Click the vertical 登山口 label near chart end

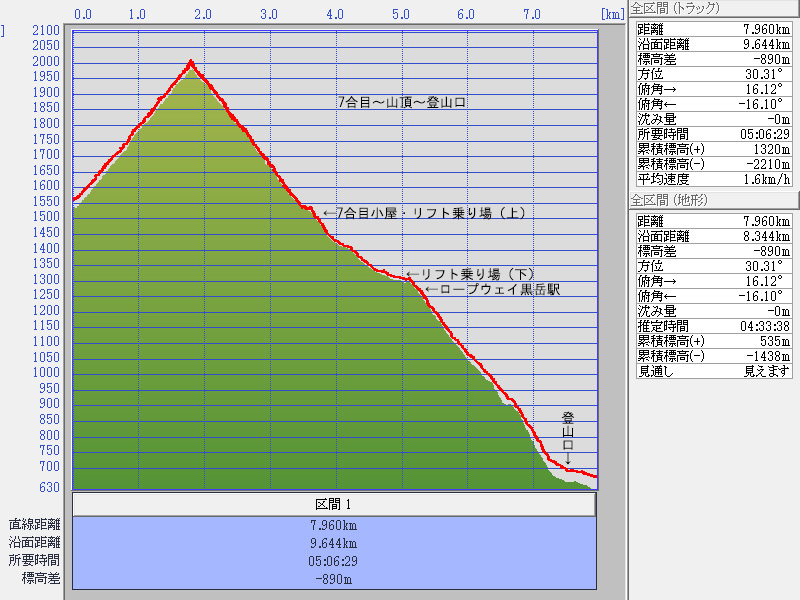click(x=568, y=436)
